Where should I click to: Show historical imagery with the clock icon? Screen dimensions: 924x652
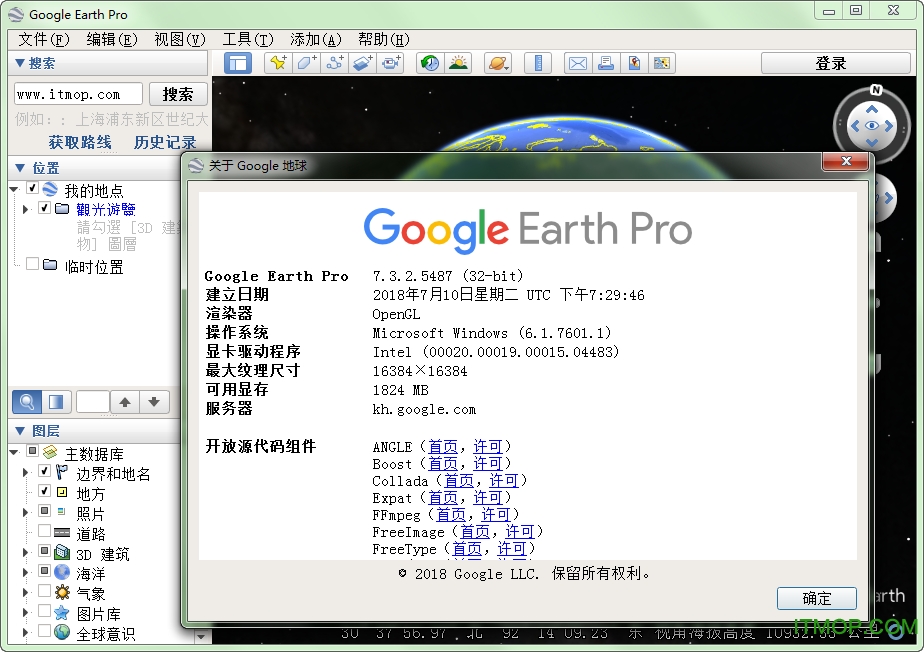point(430,62)
